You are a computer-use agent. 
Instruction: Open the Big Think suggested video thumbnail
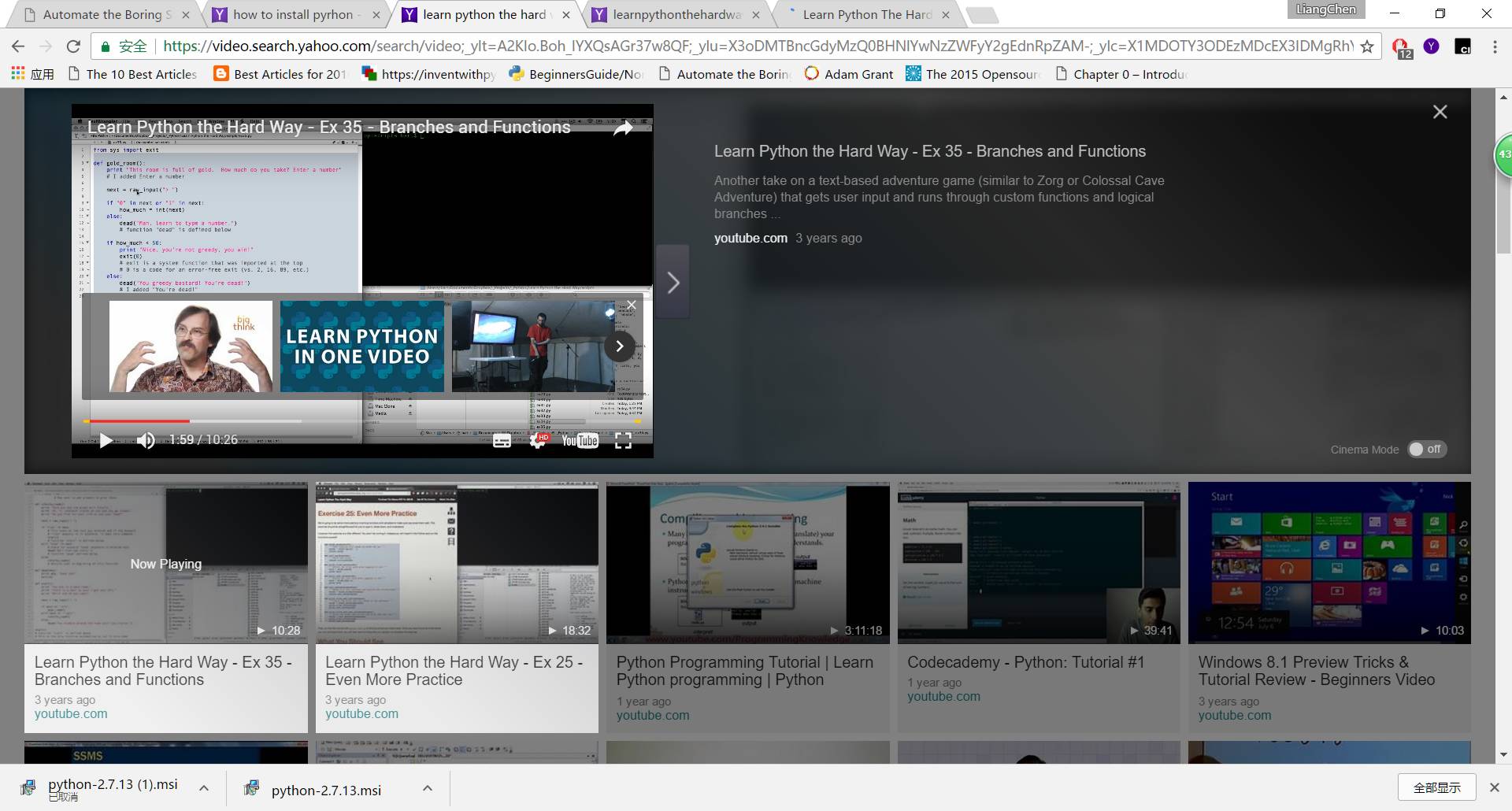click(191, 346)
